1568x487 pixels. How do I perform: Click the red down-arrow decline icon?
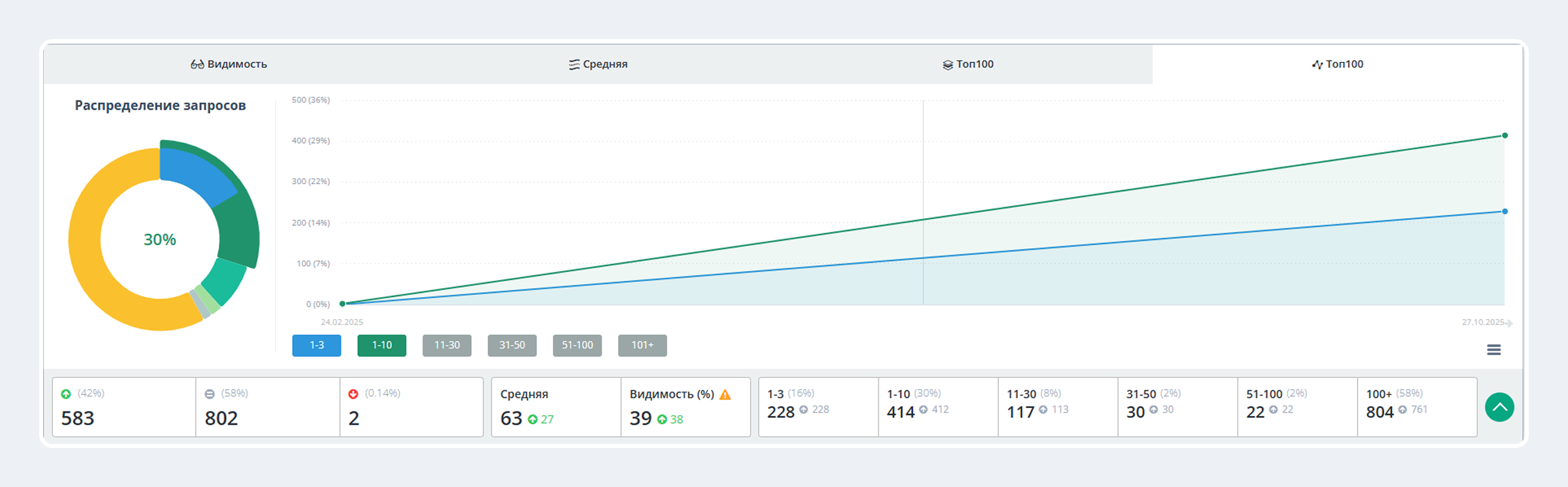point(353,394)
